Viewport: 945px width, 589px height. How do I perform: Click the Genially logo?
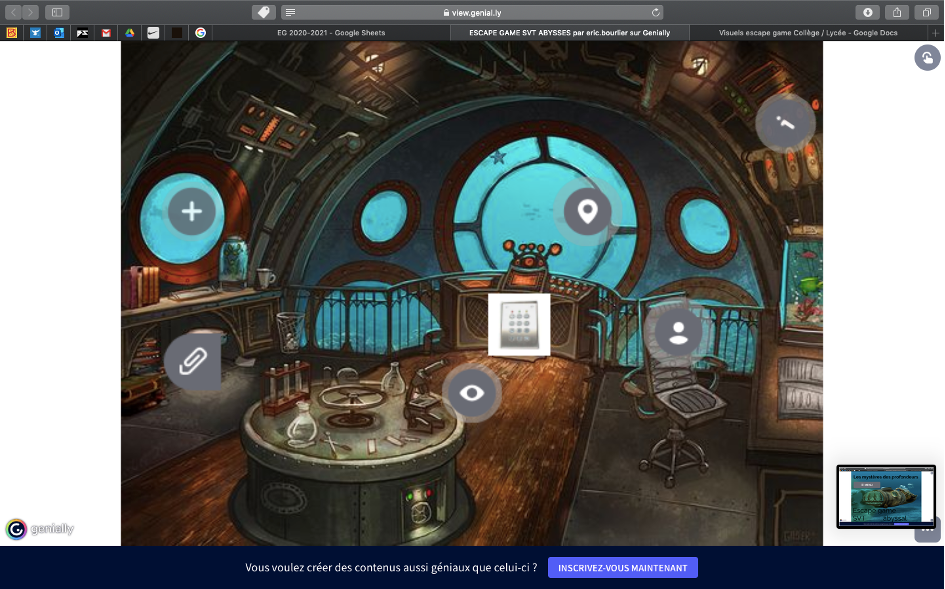coord(40,529)
